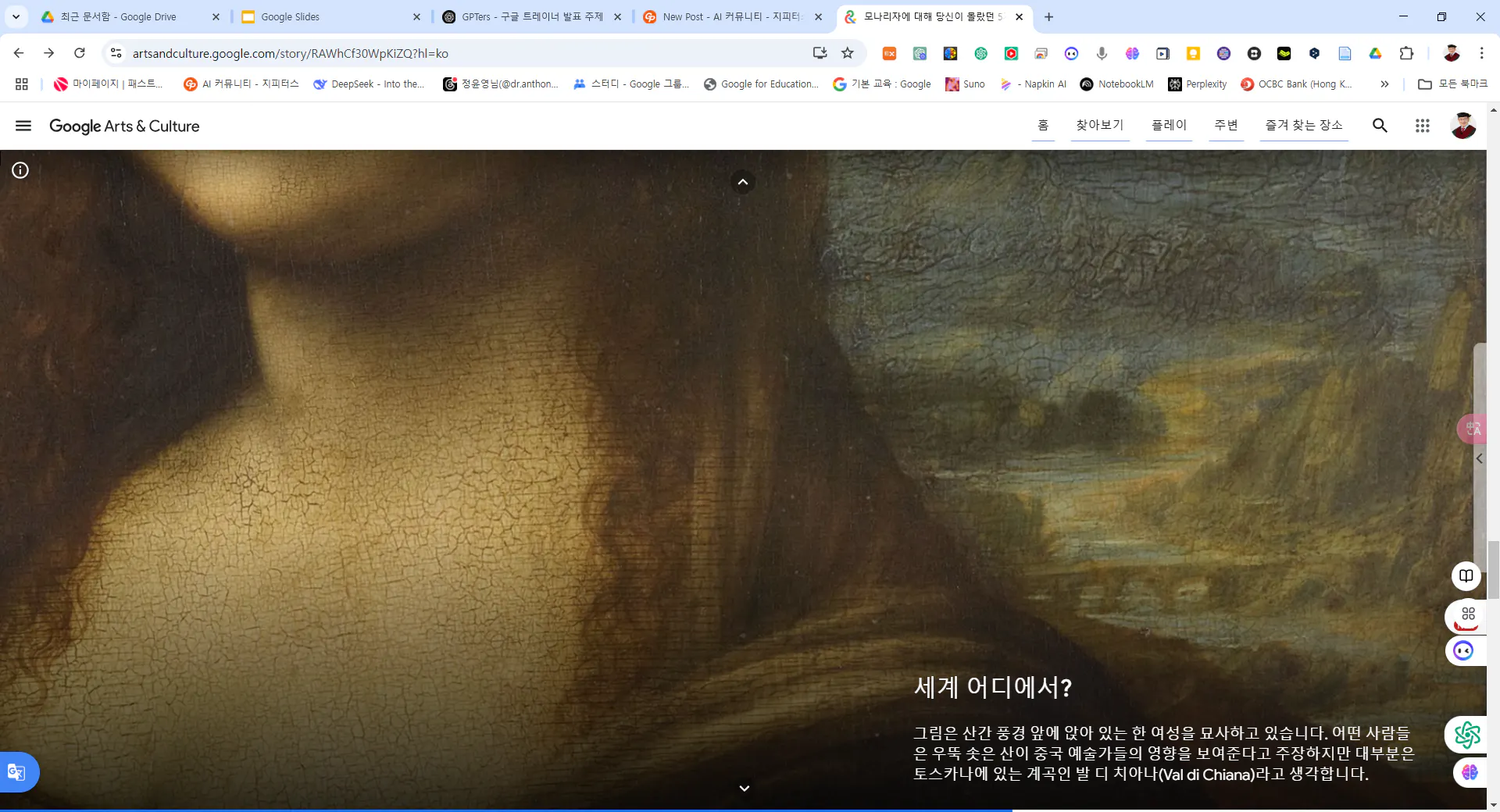Viewport: 1500px width, 812px height.
Task: Open AI 커뮤니티 - 지피터스 bookmark
Action: [241, 84]
